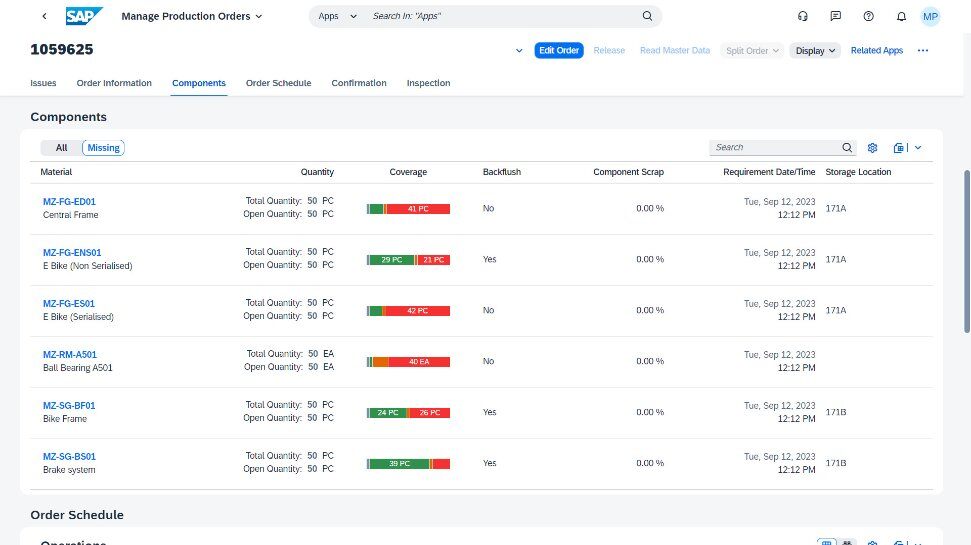Click the Edit Order button
The image size is (971, 545).
tap(558, 50)
